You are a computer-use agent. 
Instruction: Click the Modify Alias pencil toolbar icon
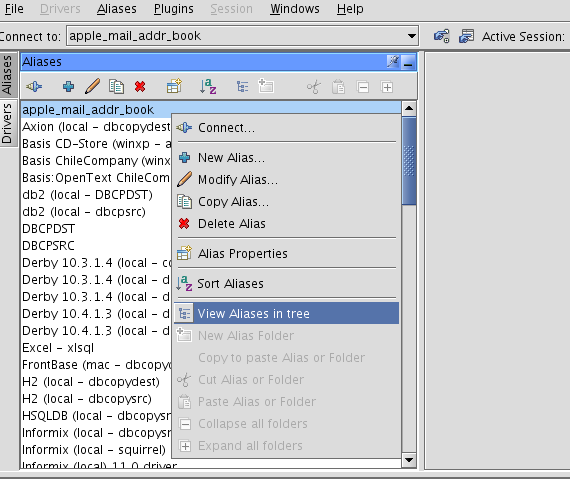pyautogui.click(x=92, y=86)
